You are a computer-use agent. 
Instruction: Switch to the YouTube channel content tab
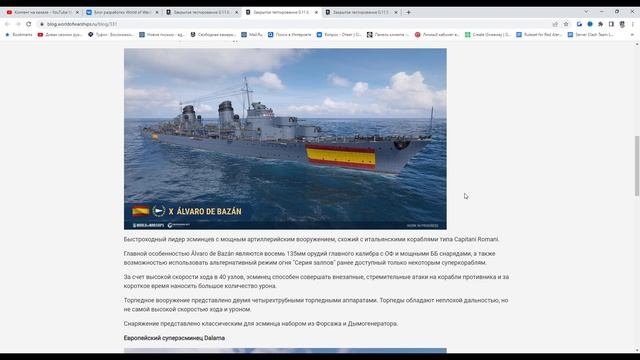click(x=42, y=12)
